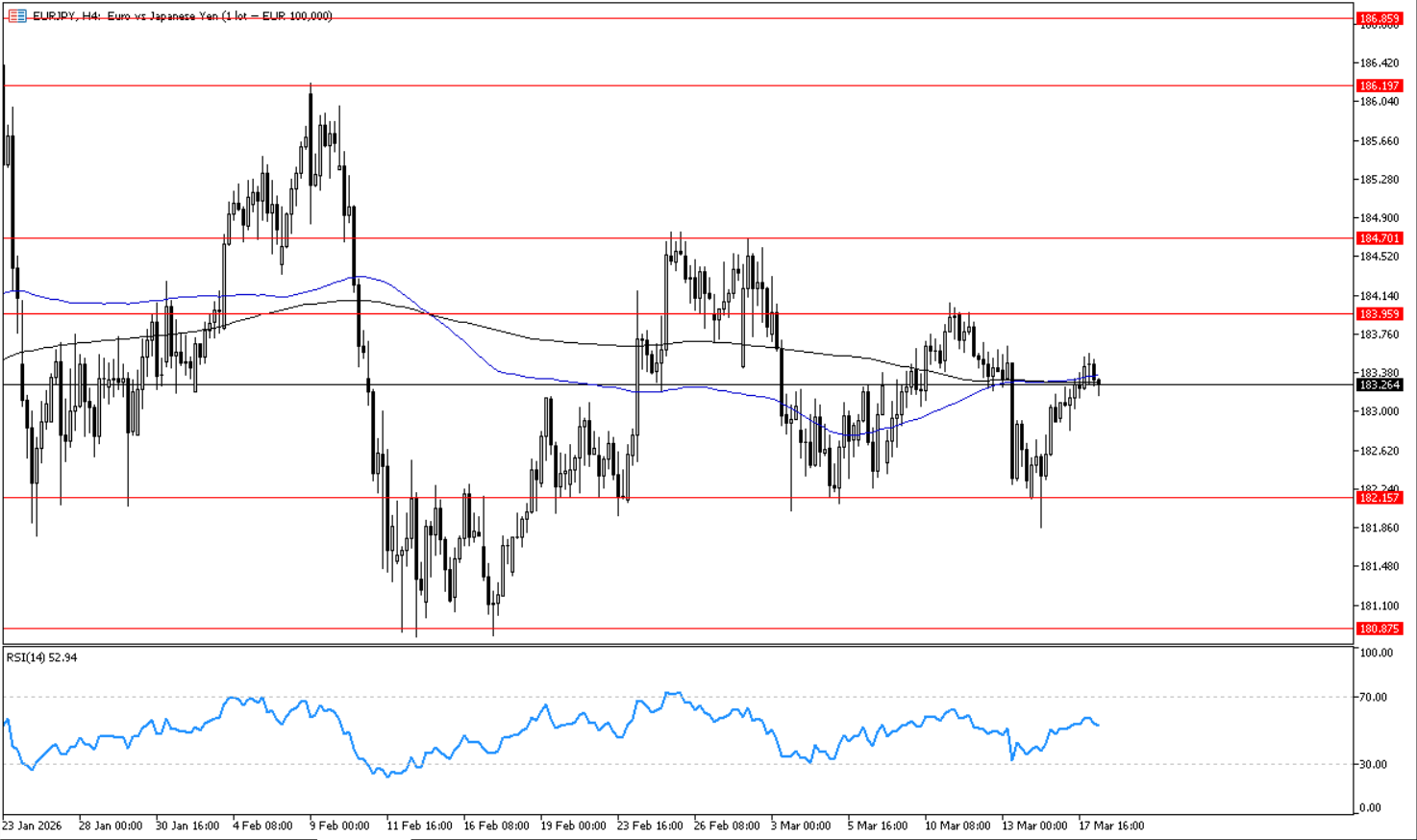
Task: Click the 3 Mar 00:00 time label
Action: [801, 826]
